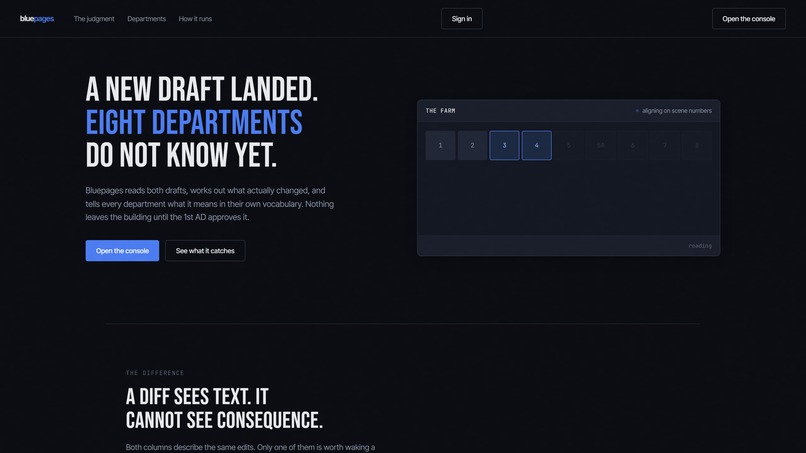Click aligning on scene numbers status

[x=673, y=111]
